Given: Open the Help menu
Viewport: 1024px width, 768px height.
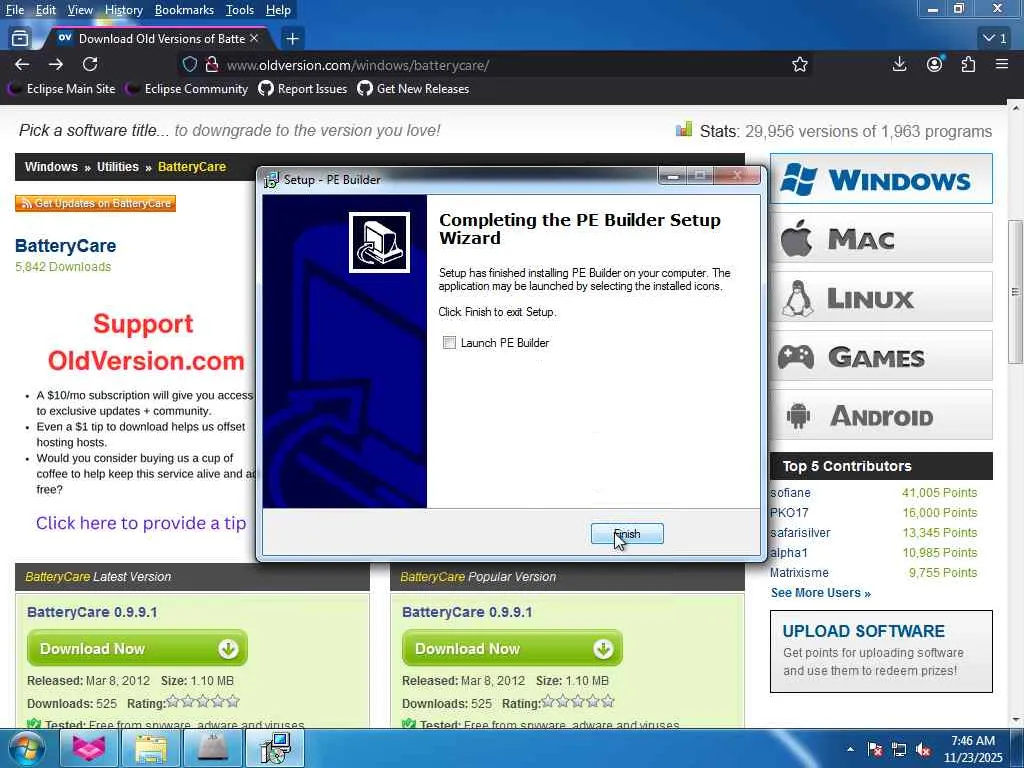Looking at the screenshot, I should click(278, 10).
